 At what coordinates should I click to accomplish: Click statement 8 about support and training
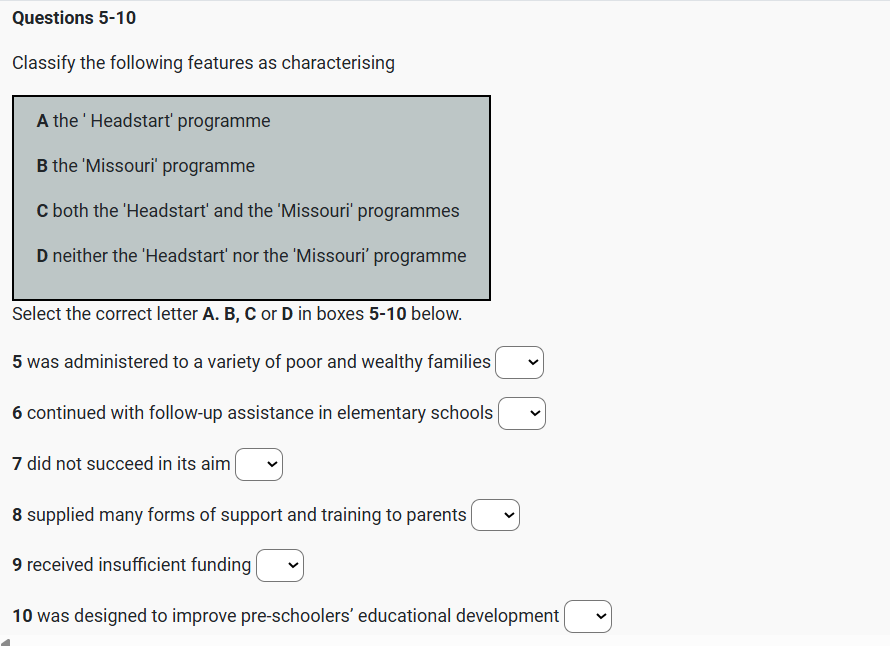(240, 515)
